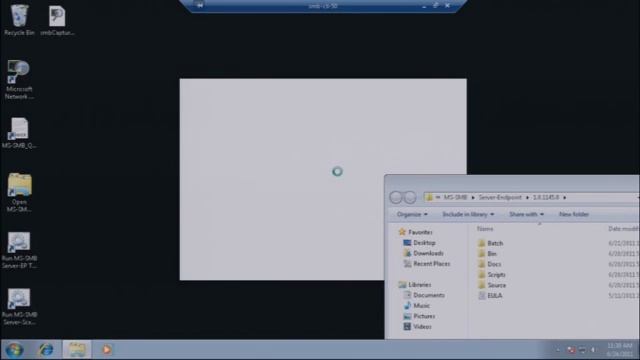This screenshot has height=360, width=640.
Task: Expand arrow after Server-Endpoint in breadcrumb
Action: click(527, 198)
